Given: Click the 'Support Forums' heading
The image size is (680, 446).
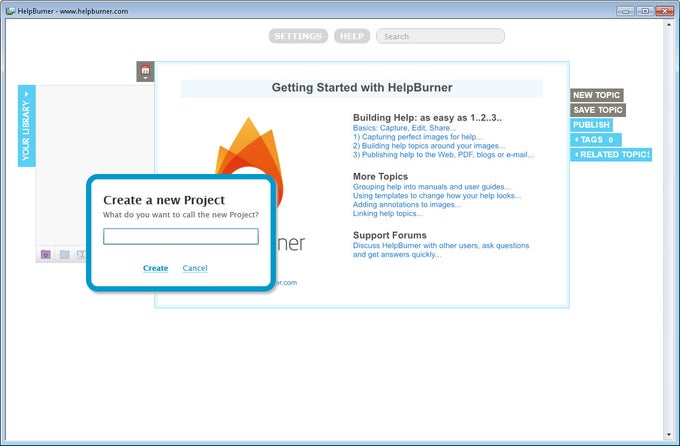Looking at the screenshot, I should 389,235.
